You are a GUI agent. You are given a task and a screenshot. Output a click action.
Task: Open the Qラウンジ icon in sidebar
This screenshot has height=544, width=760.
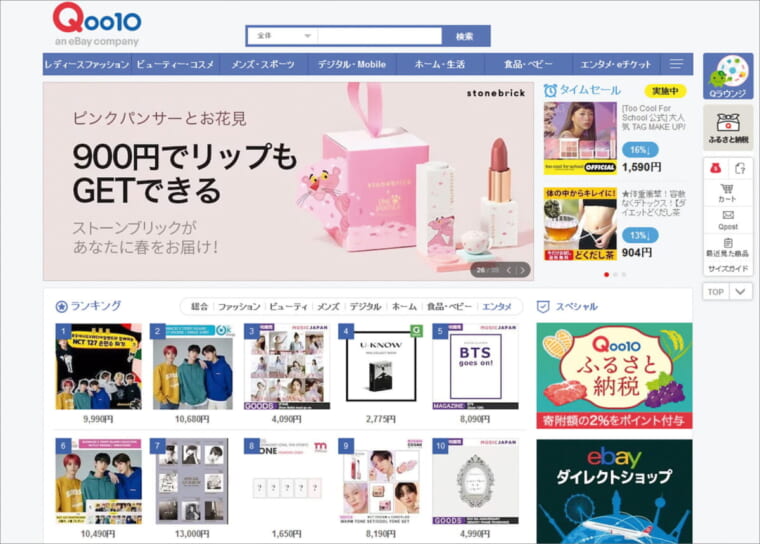click(728, 76)
